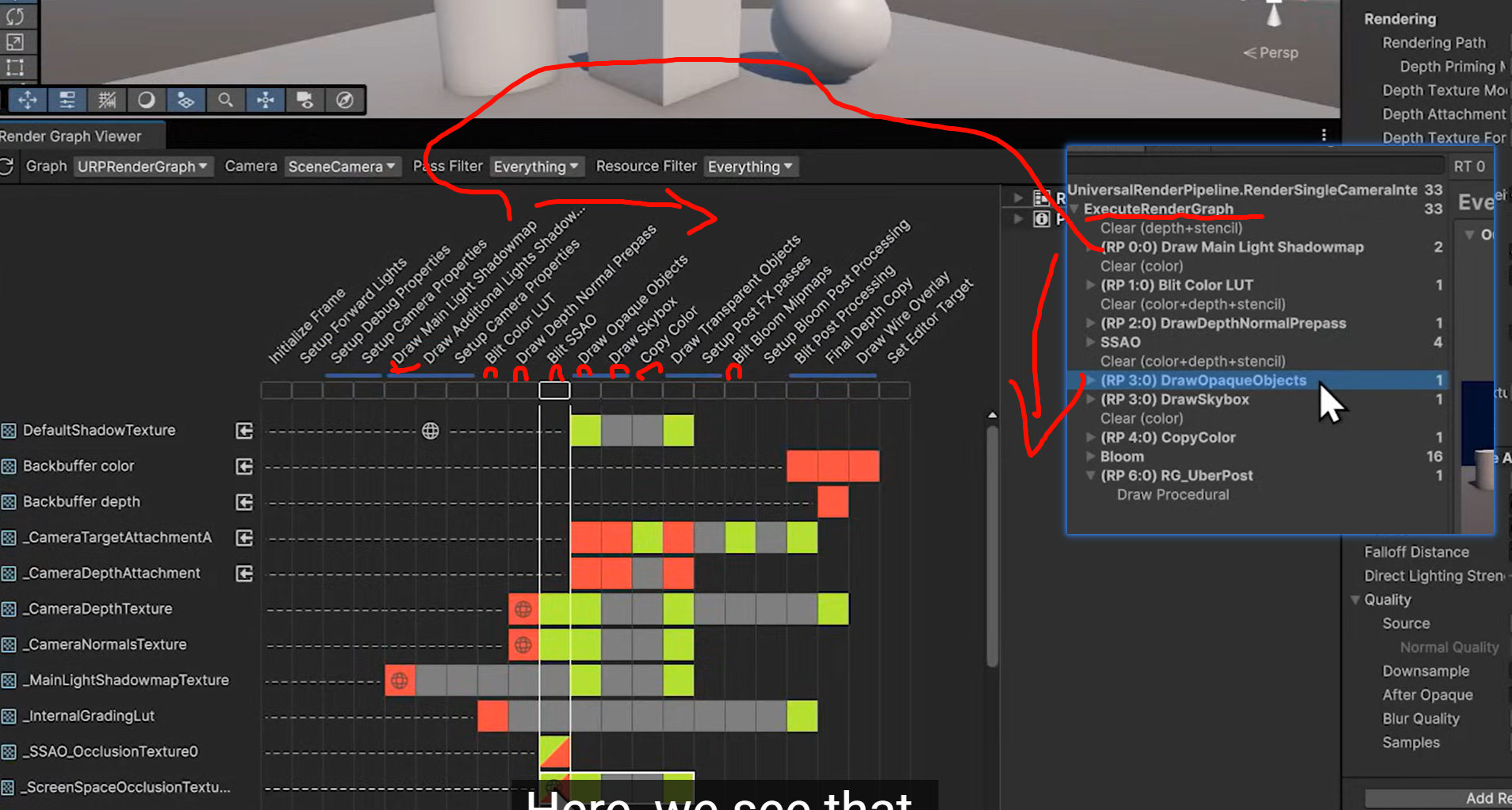This screenshot has height=810, width=1512.
Task: Refresh the Render Graph Viewer
Action: click(7, 167)
